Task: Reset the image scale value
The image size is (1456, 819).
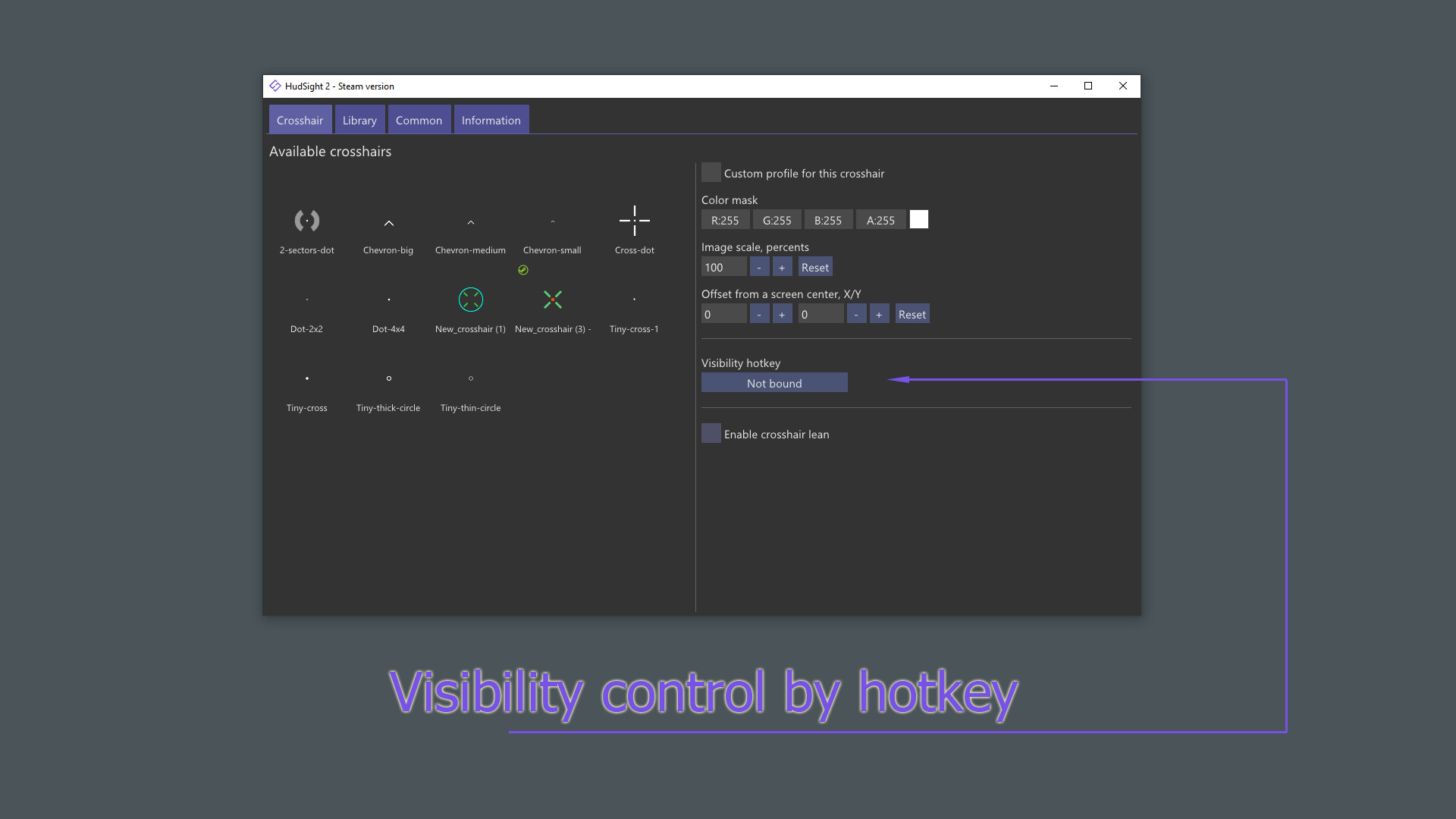Action: point(814,267)
